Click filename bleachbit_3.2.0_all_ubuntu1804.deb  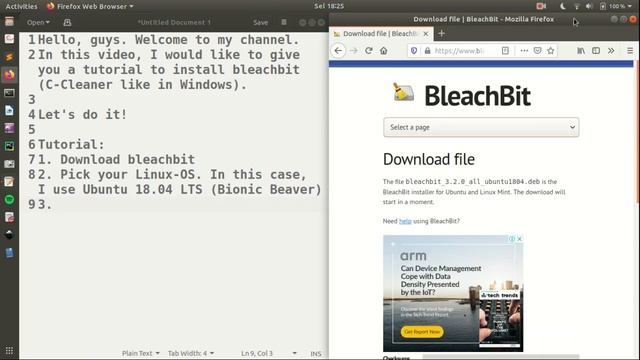click(473, 182)
